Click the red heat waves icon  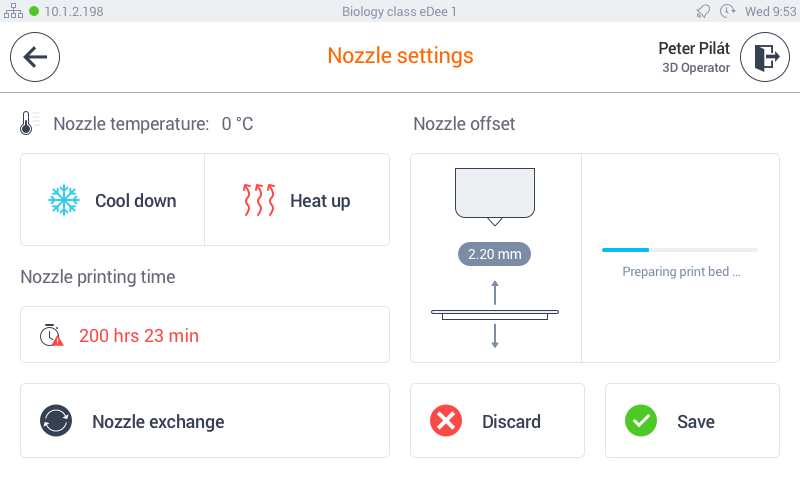259,200
